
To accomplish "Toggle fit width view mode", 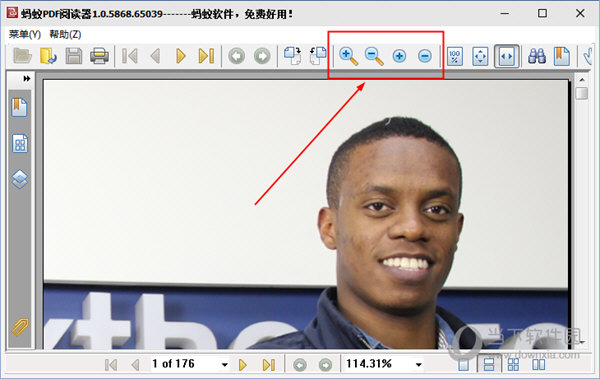I will coord(507,56).
